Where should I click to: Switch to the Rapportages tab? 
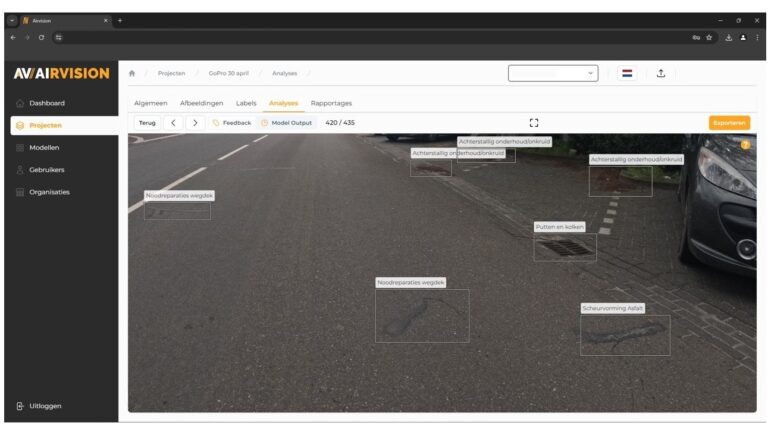(331, 103)
